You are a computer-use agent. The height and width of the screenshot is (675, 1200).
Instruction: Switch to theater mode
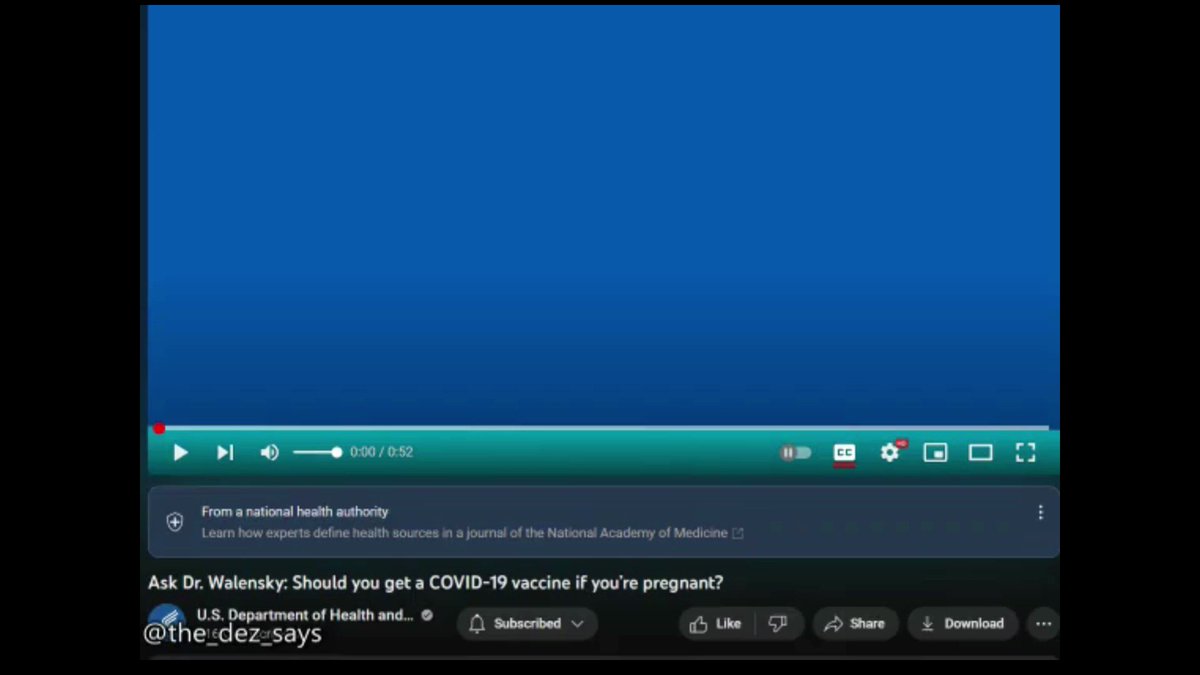[x=980, y=453]
